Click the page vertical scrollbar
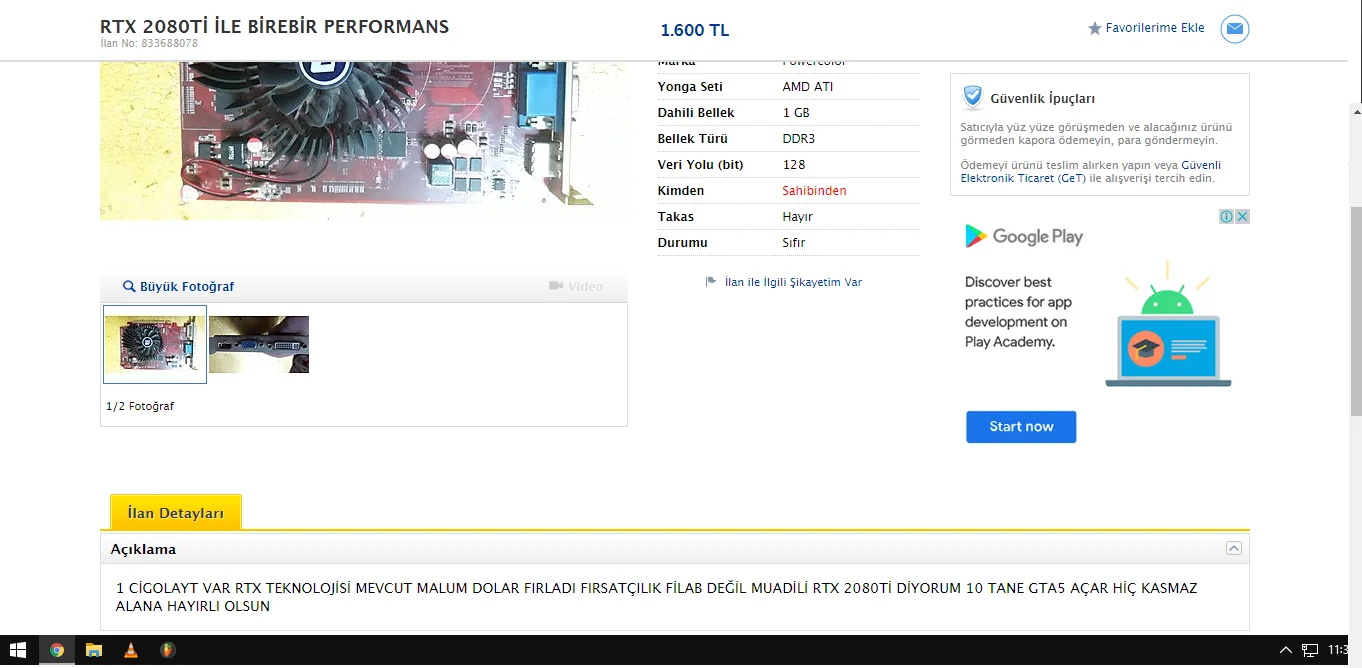This screenshot has height=668, width=1362. point(1356,310)
